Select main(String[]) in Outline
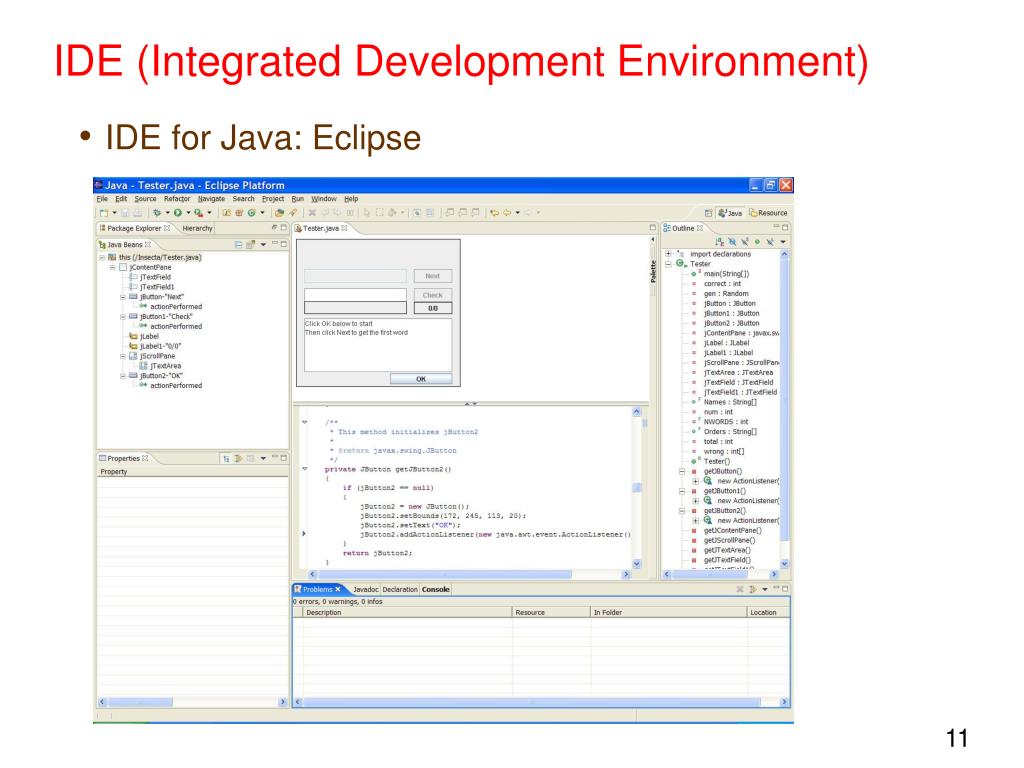This screenshot has width=1024, height=768. point(726,274)
